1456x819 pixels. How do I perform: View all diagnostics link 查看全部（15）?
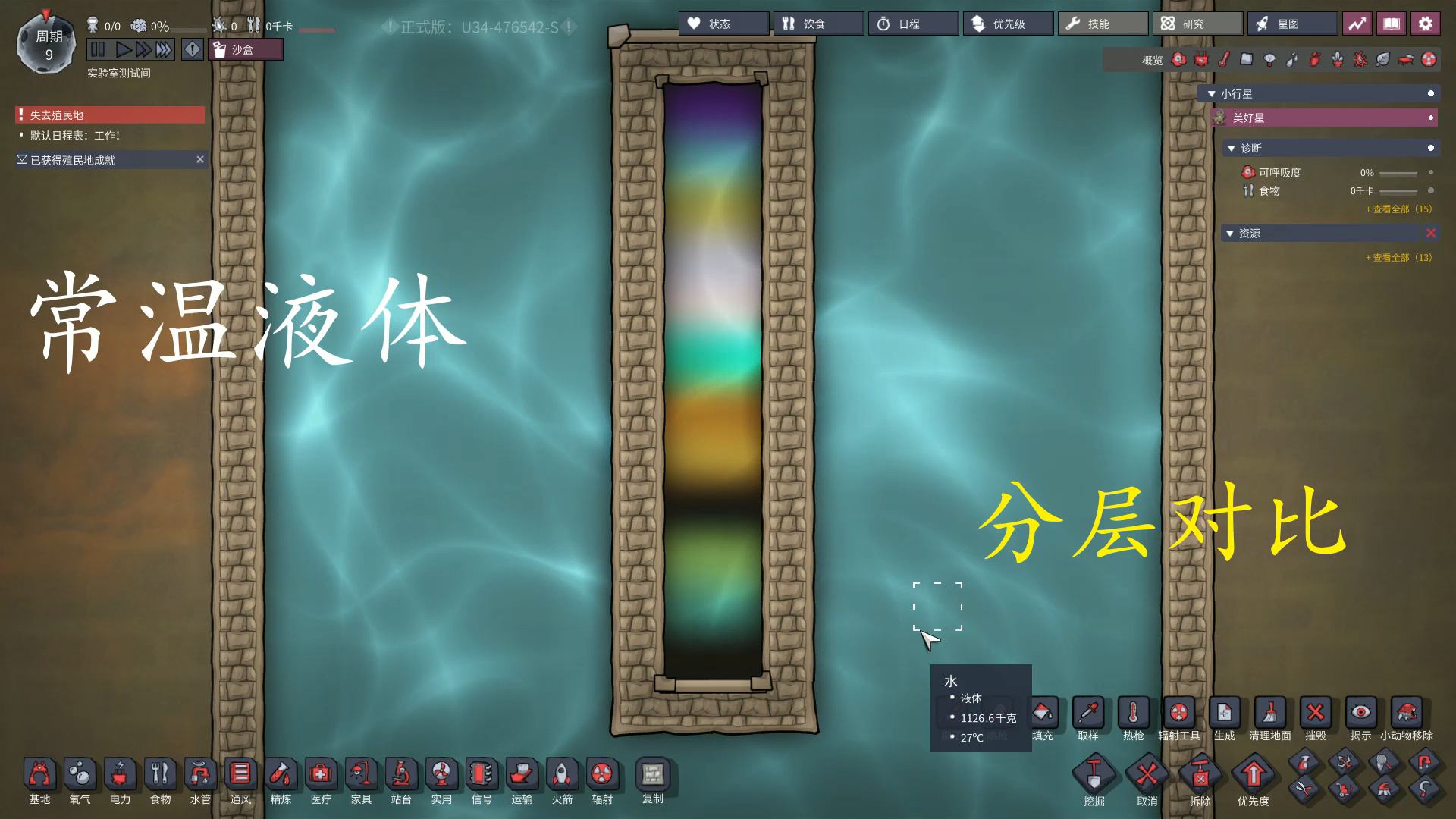click(1399, 209)
